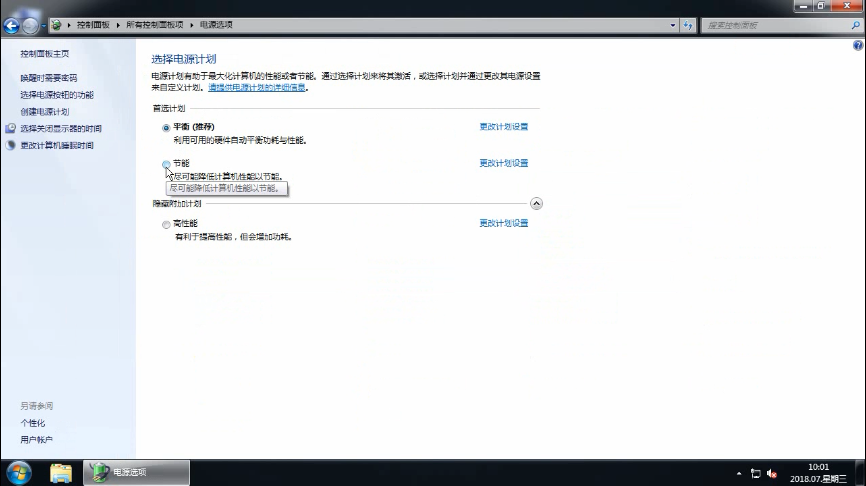Focus the 搜索控制面板 search box
Image resolution: width=866 pixels, height=486 pixels.
776,25
